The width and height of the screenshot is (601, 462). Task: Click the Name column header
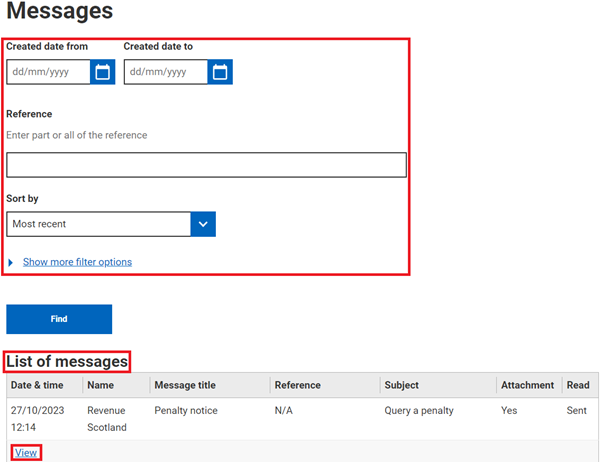click(100, 385)
